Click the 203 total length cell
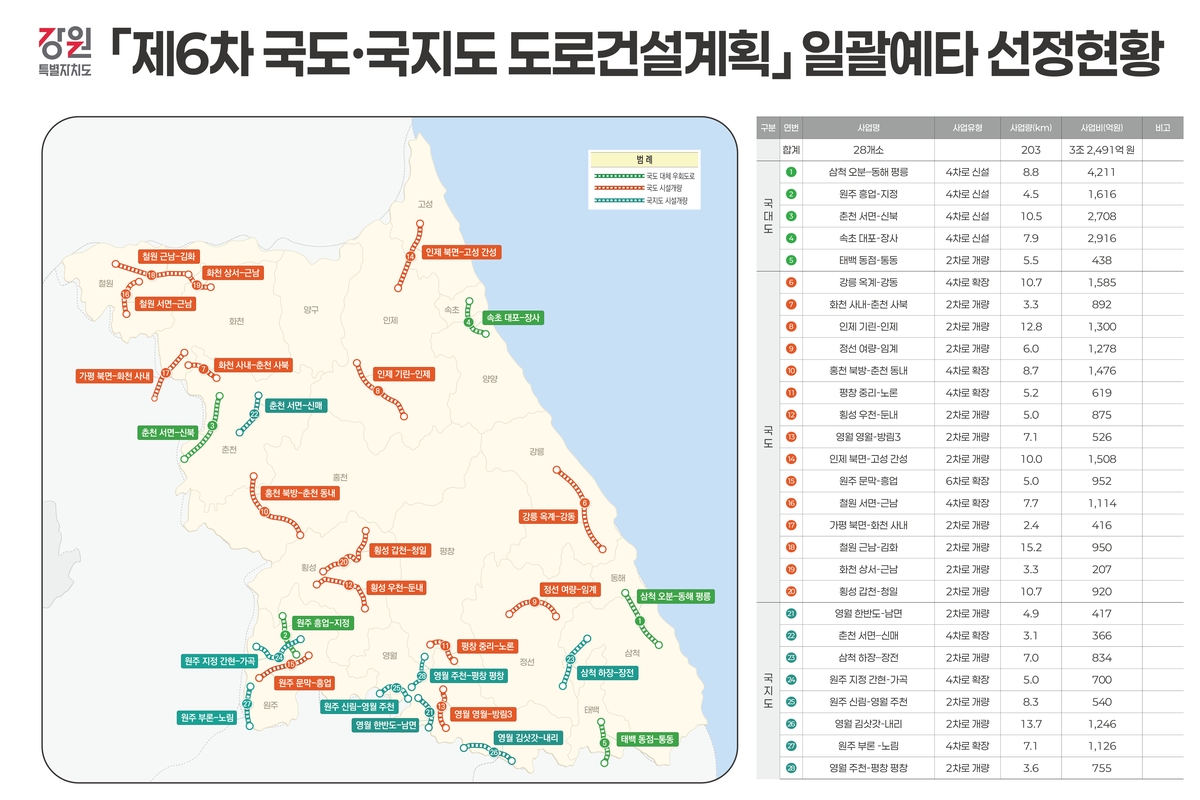This screenshot has width=1200, height=800. click(x=1031, y=150)
